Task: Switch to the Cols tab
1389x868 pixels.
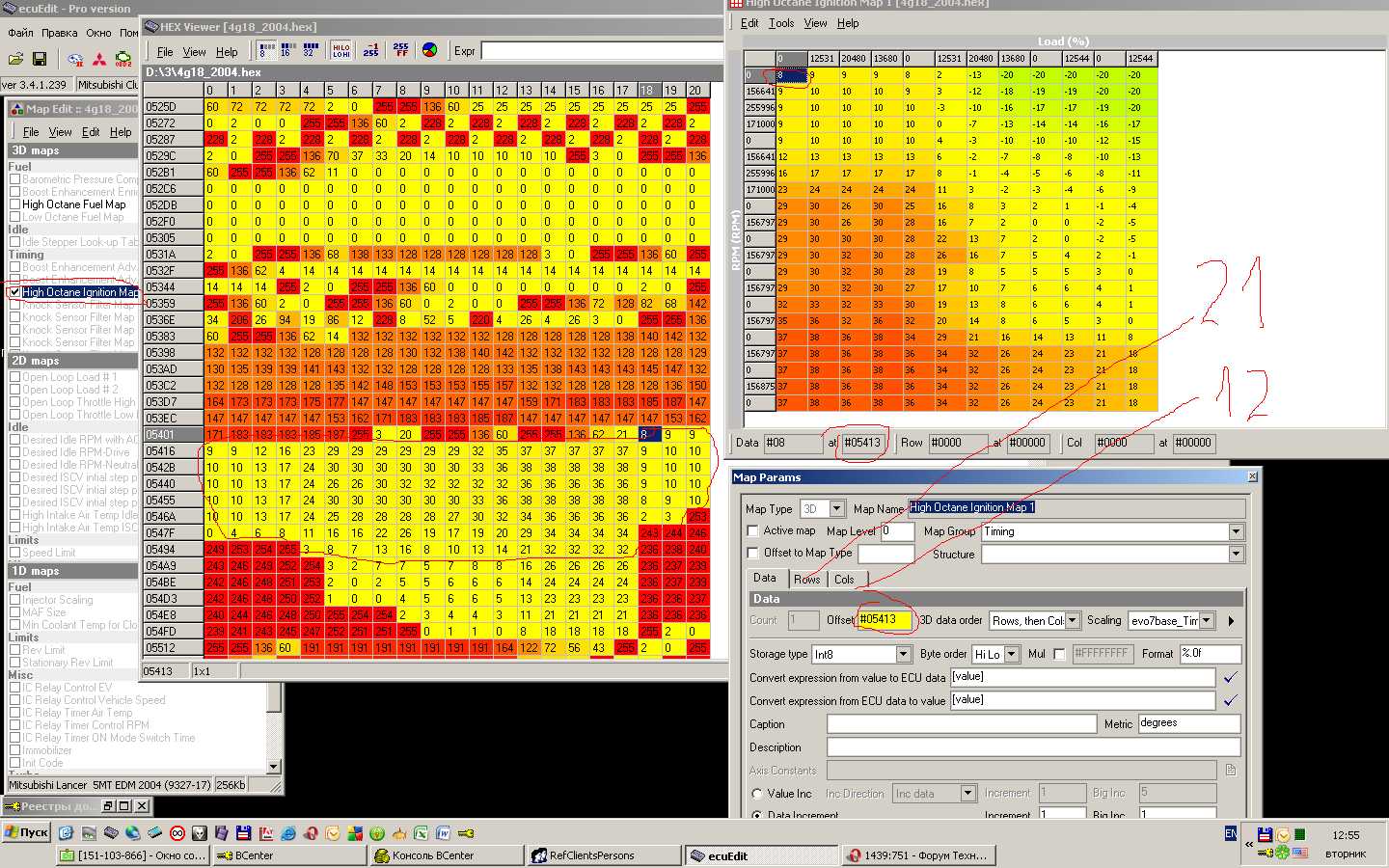Action: click(844, 579)
